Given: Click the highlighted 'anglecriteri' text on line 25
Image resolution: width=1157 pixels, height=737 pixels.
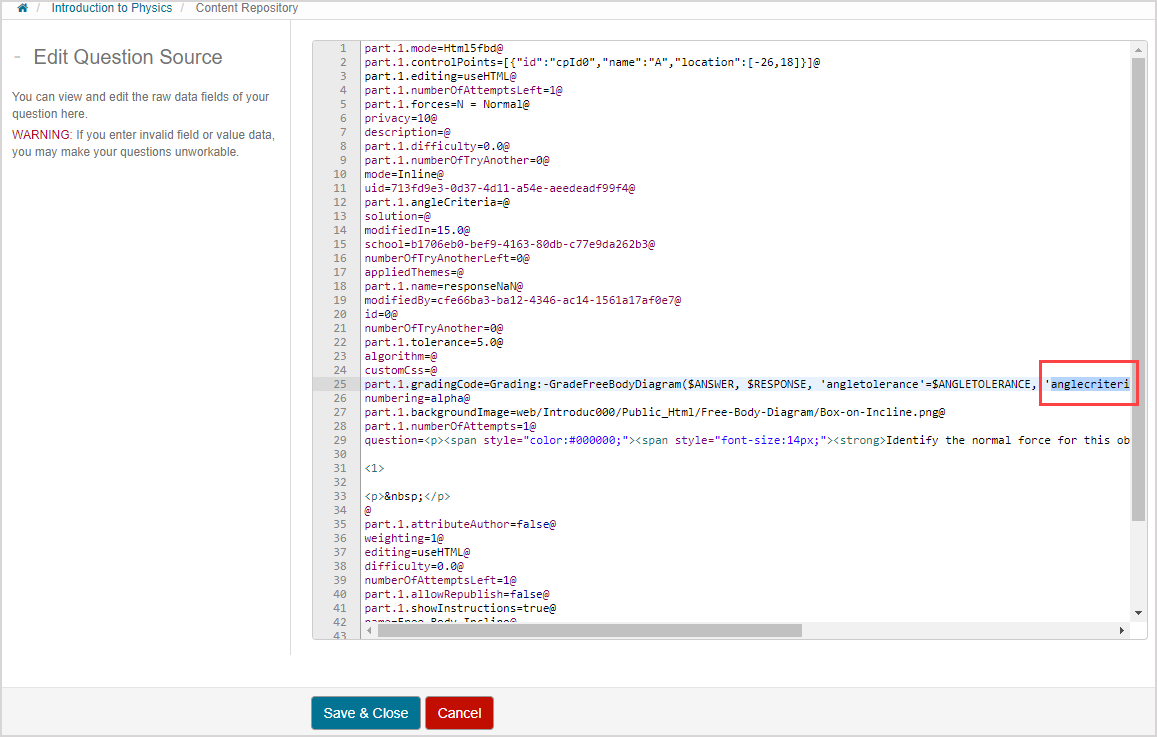Looking at the screenshot, I should pyautogui.click(x=1089, y=384).
